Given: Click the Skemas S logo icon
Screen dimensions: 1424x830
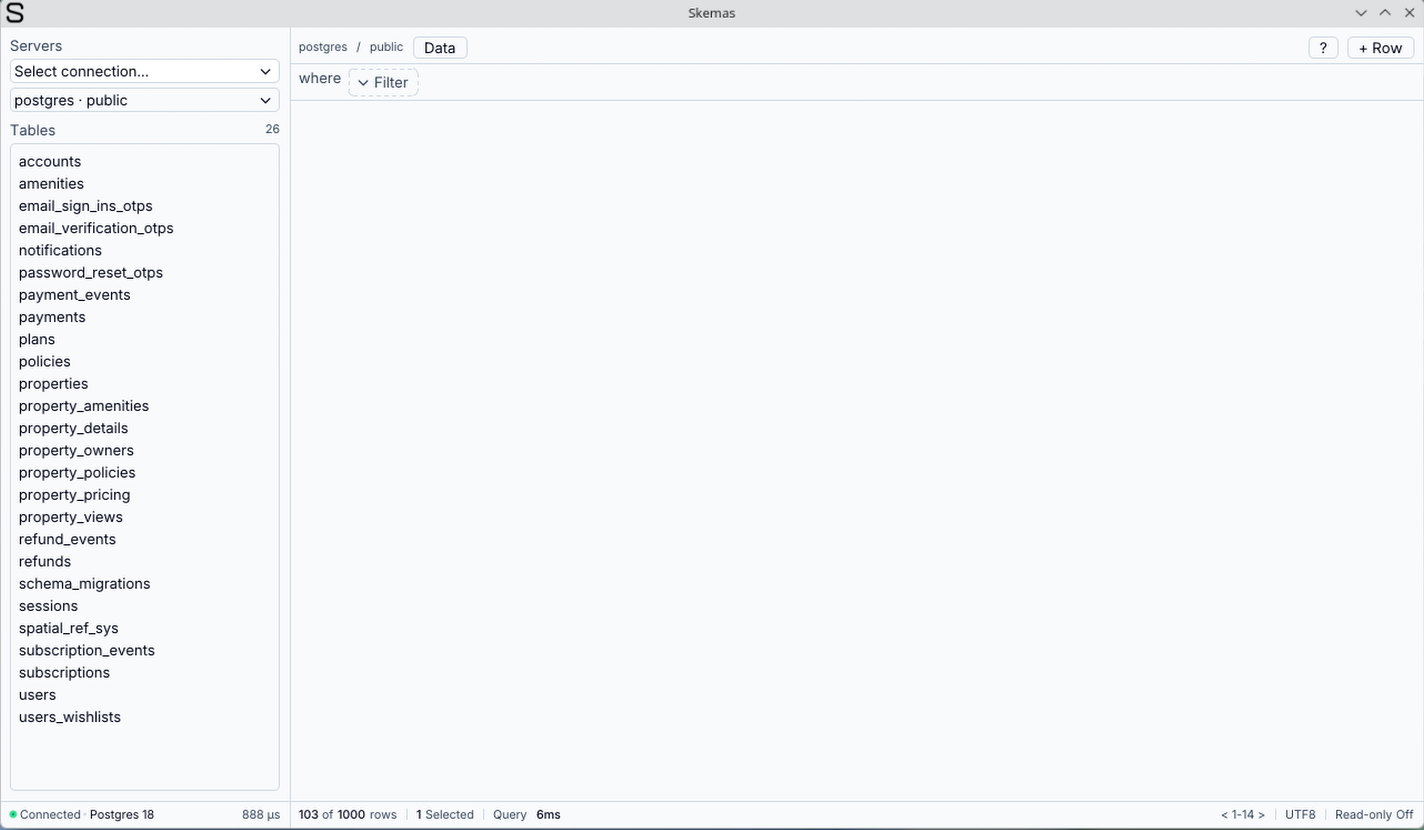Looking at the screenshot, I should [x=15, y=13].
